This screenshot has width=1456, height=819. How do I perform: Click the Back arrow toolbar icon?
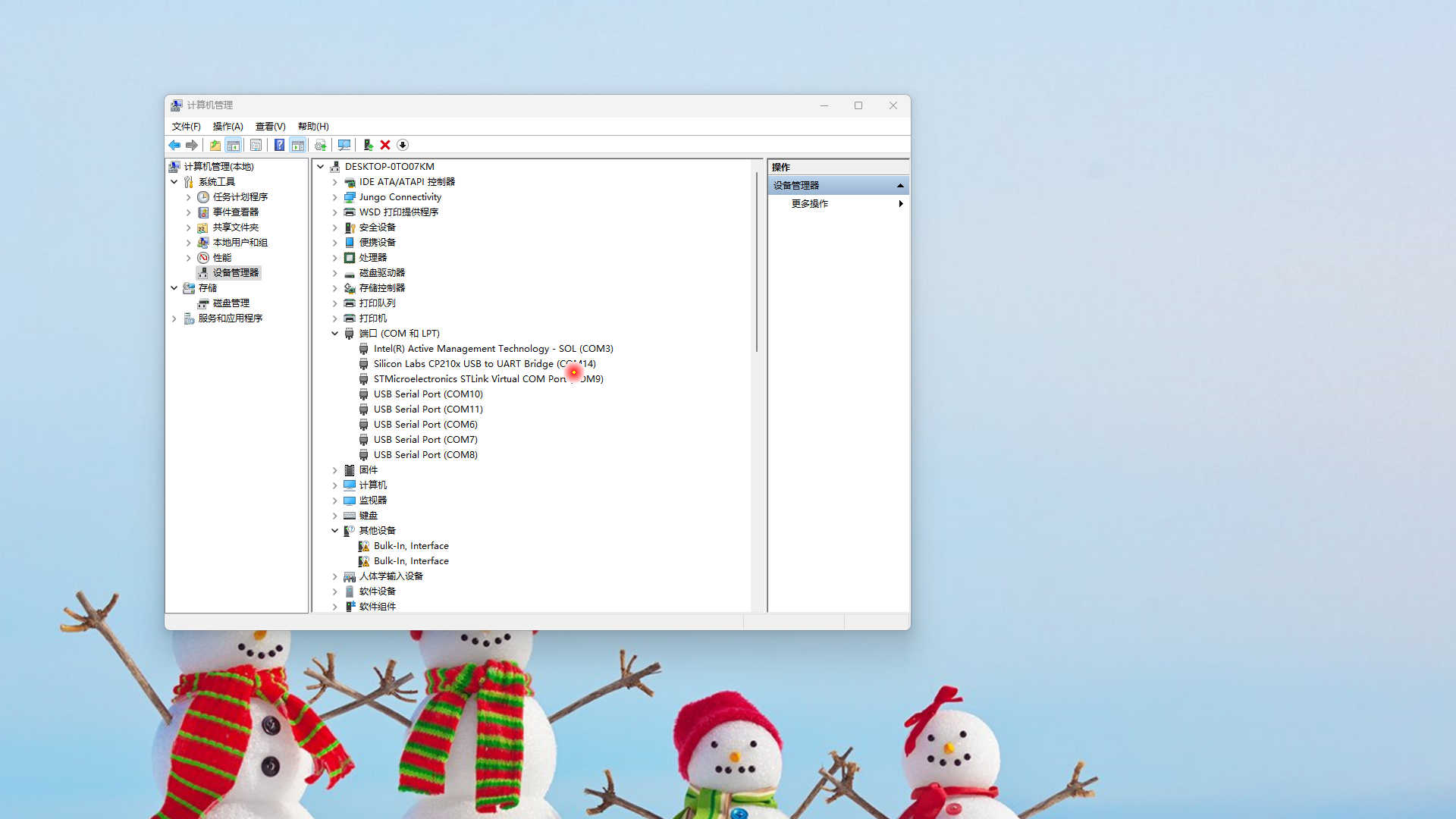tap(174, 145)
